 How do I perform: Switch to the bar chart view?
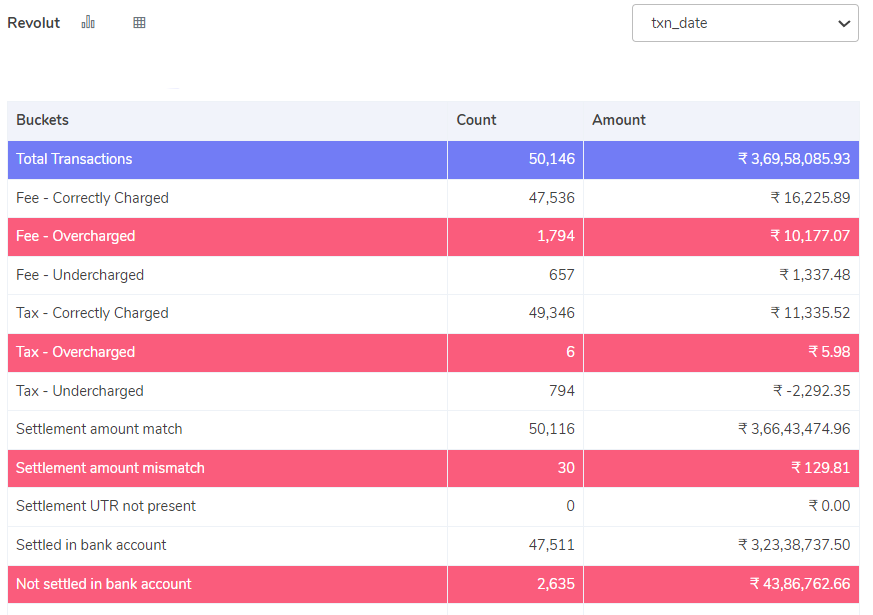[87, 22]
